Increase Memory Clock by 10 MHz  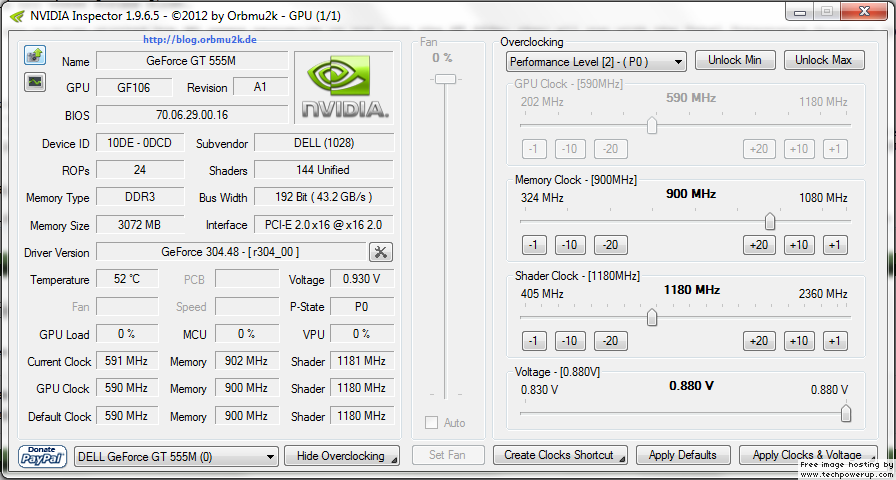pos(798,245)
